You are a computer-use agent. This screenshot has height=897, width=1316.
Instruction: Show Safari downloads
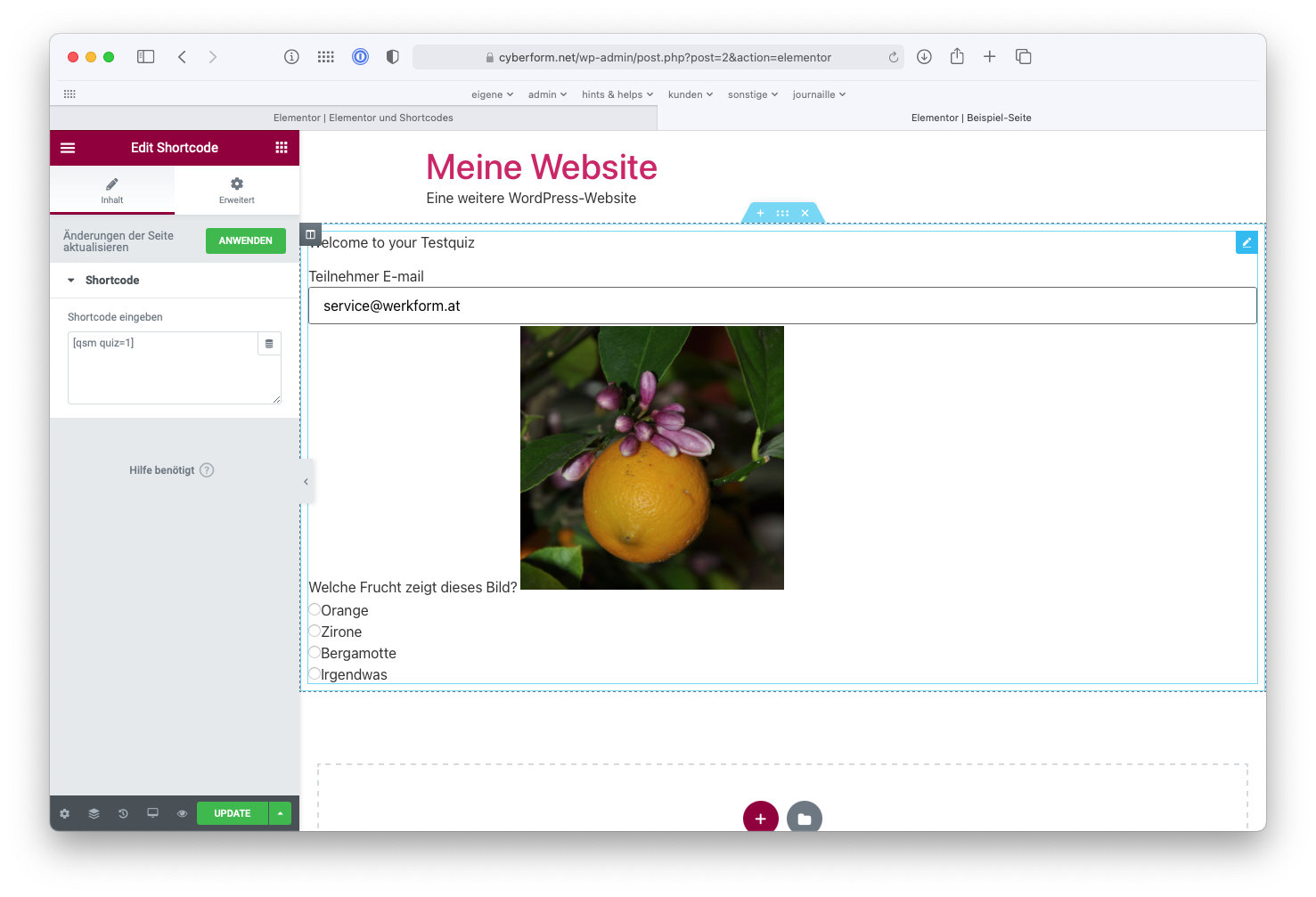[x=924, y=57]
